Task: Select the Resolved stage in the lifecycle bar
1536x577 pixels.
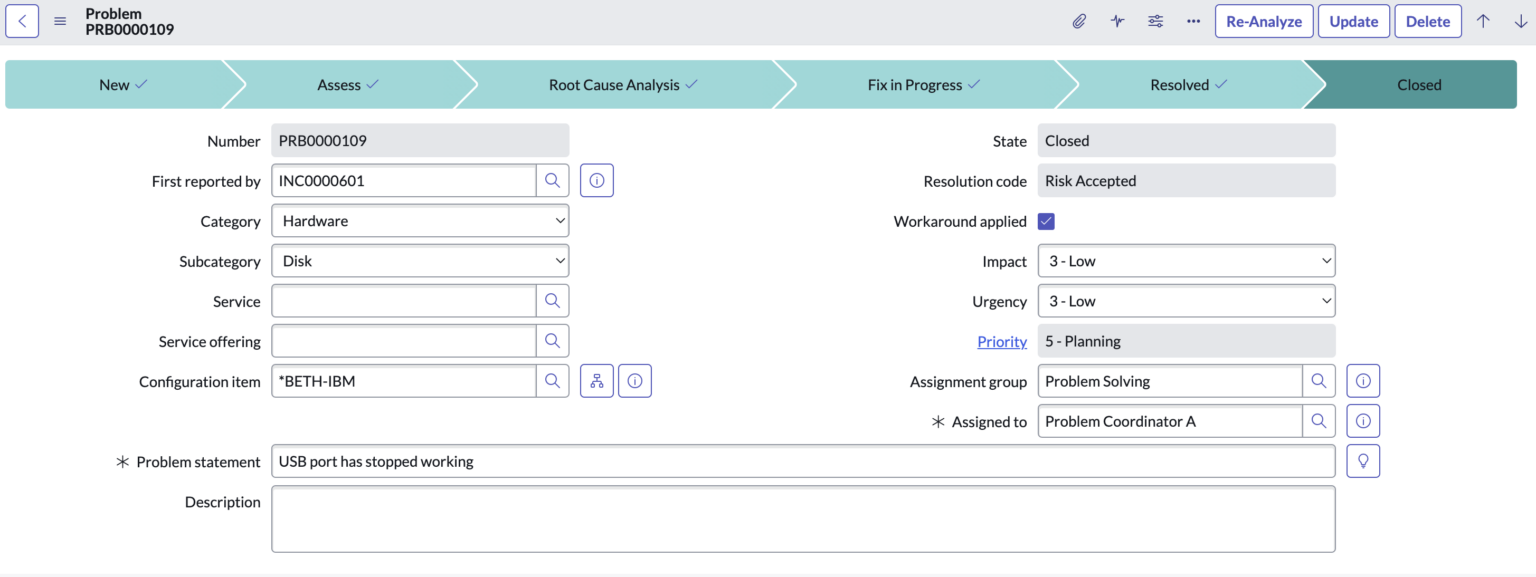Action: click(1187, 84)
